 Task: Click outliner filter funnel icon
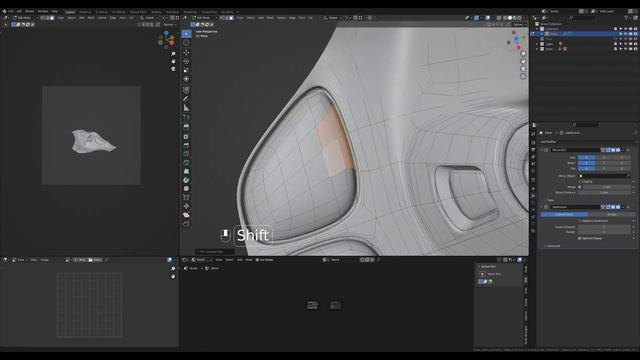(626, 18)
